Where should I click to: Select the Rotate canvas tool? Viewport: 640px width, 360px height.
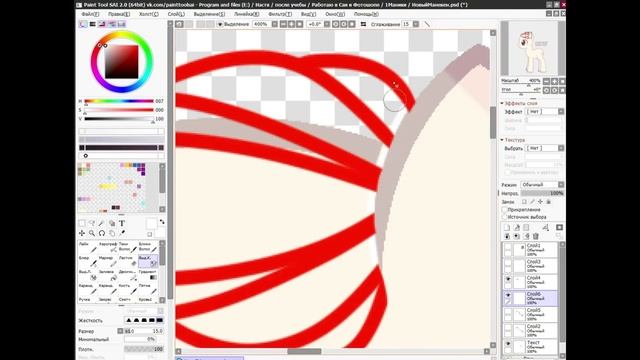tap(102, 233)
